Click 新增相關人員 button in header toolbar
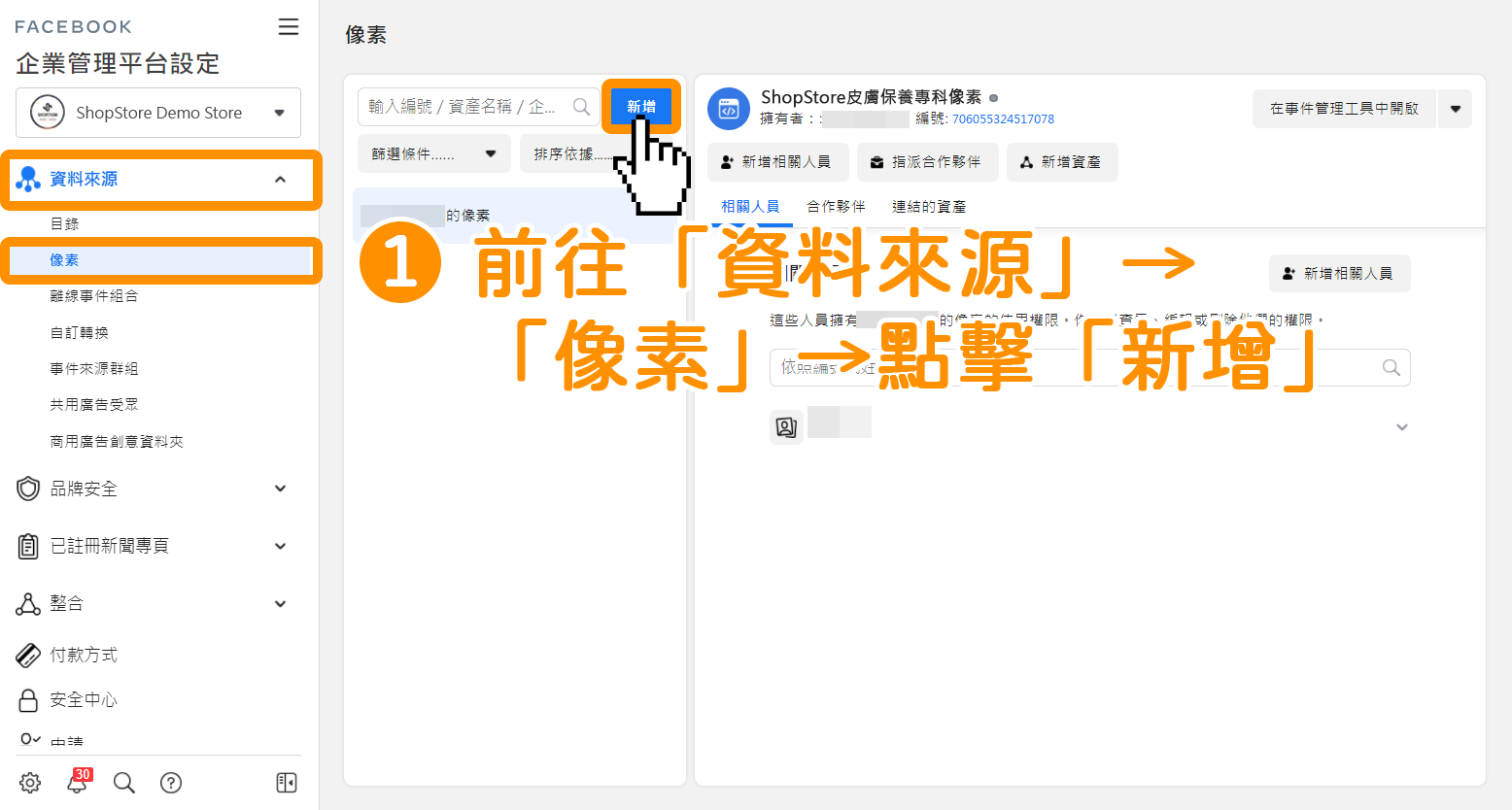The image size is (1512, 810). coord(777,162)
